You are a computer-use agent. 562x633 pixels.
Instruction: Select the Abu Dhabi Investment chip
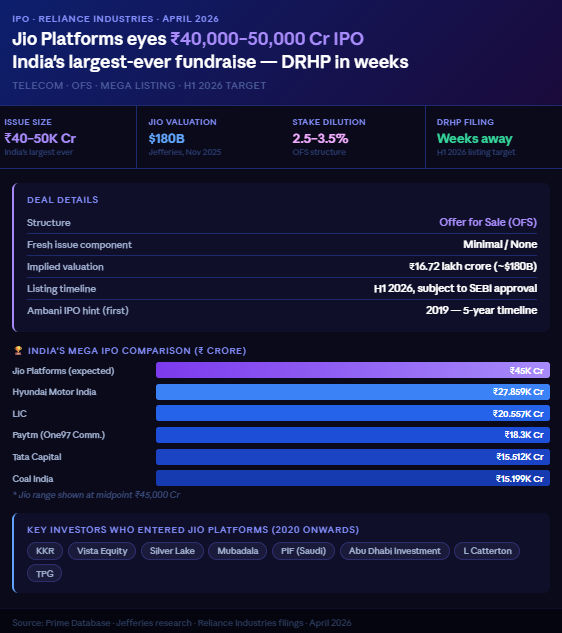click(394, 551)
